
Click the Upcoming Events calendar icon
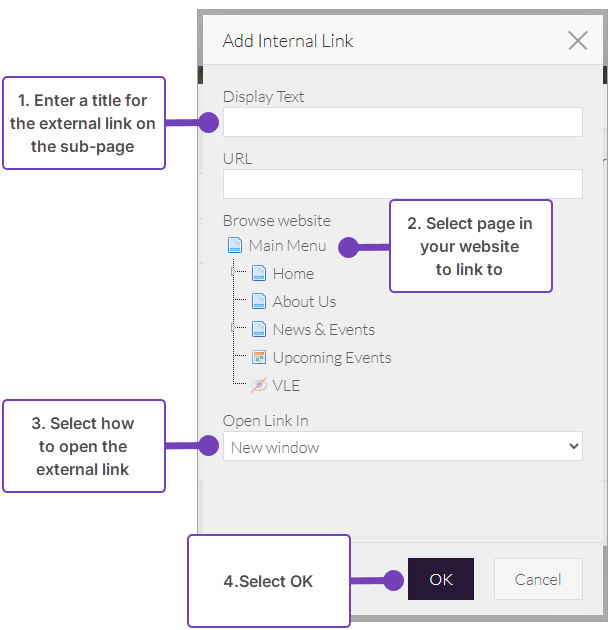(x=259, y=357)
